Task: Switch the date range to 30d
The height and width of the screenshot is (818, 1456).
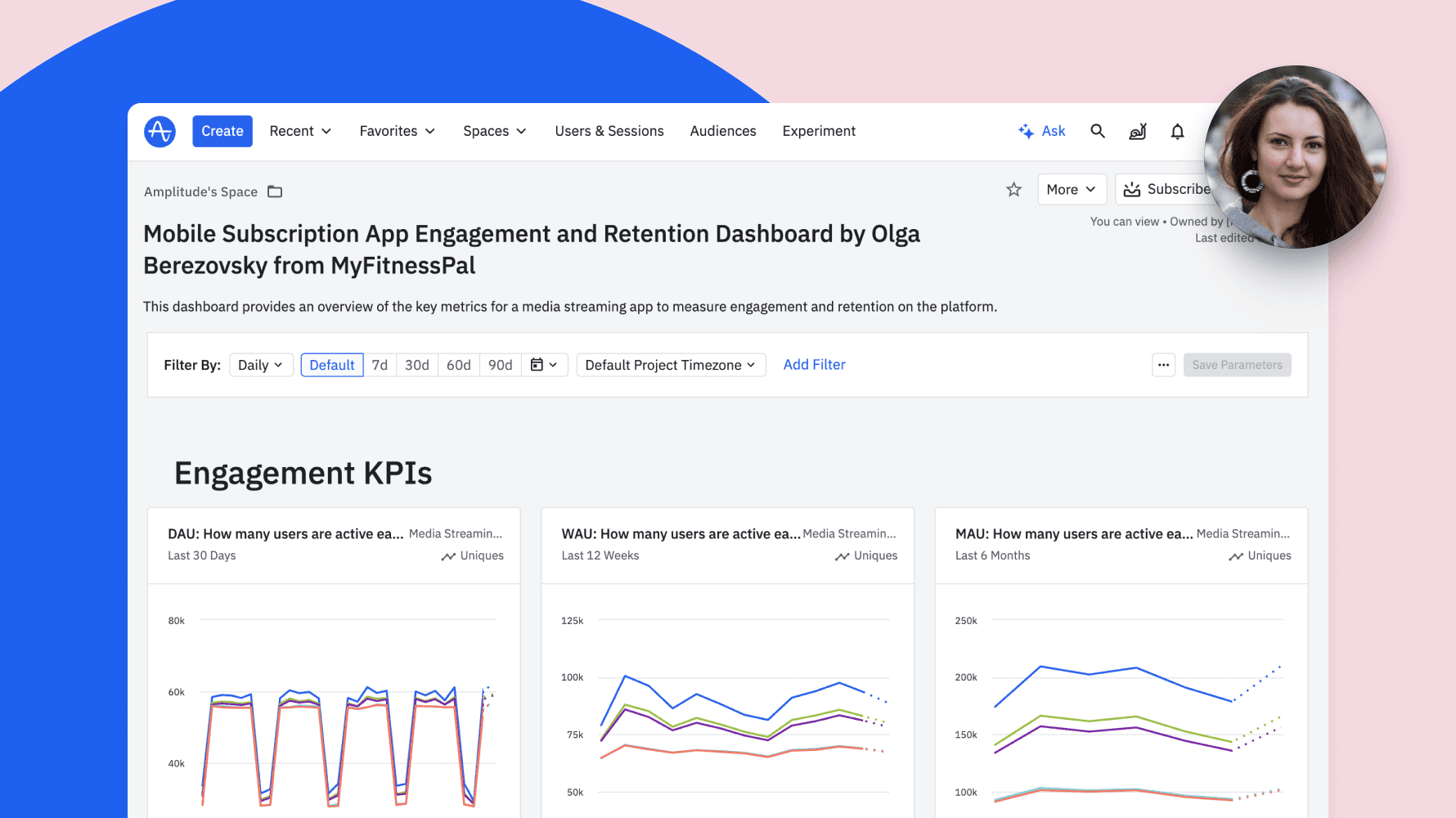Action: coord(416,365)
